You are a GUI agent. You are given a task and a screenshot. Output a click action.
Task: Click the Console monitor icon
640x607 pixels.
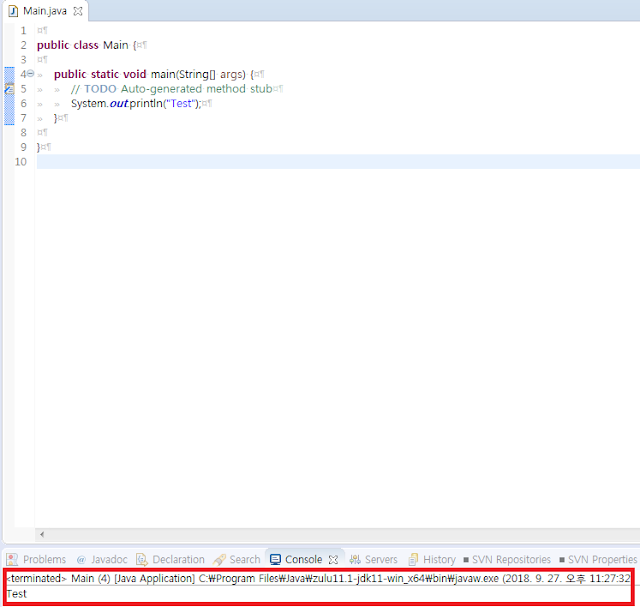(x=275, y=559)
